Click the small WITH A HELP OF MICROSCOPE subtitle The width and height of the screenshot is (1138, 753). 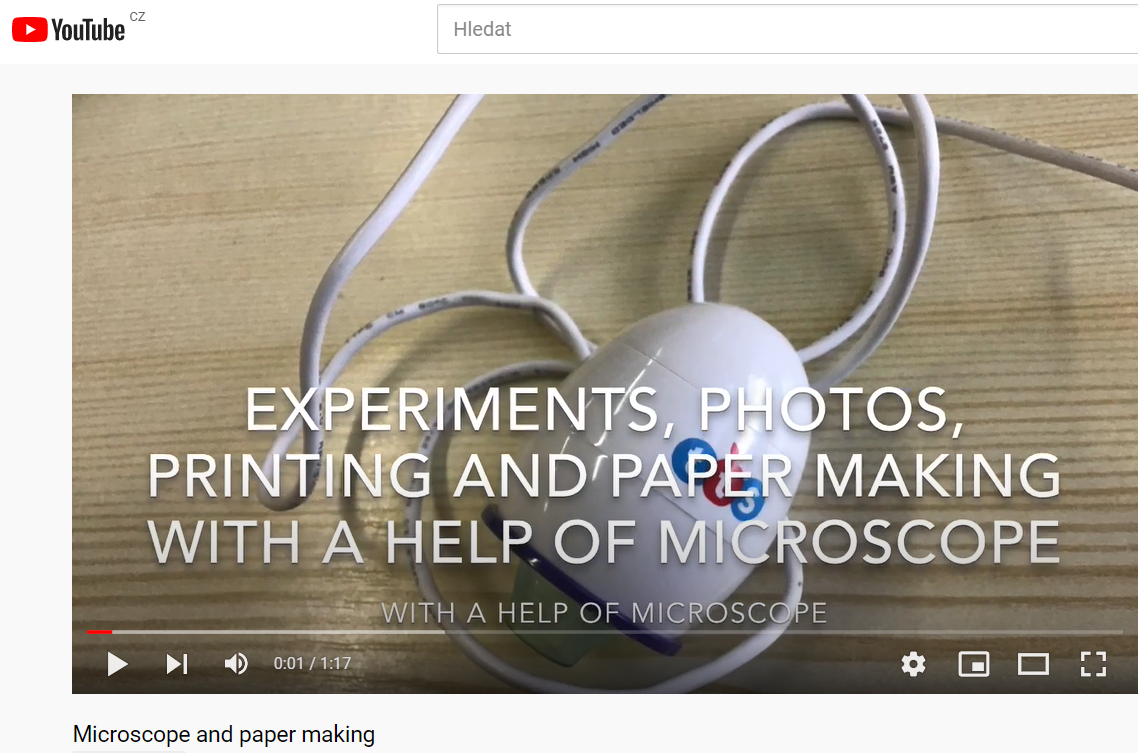[604, 613]
